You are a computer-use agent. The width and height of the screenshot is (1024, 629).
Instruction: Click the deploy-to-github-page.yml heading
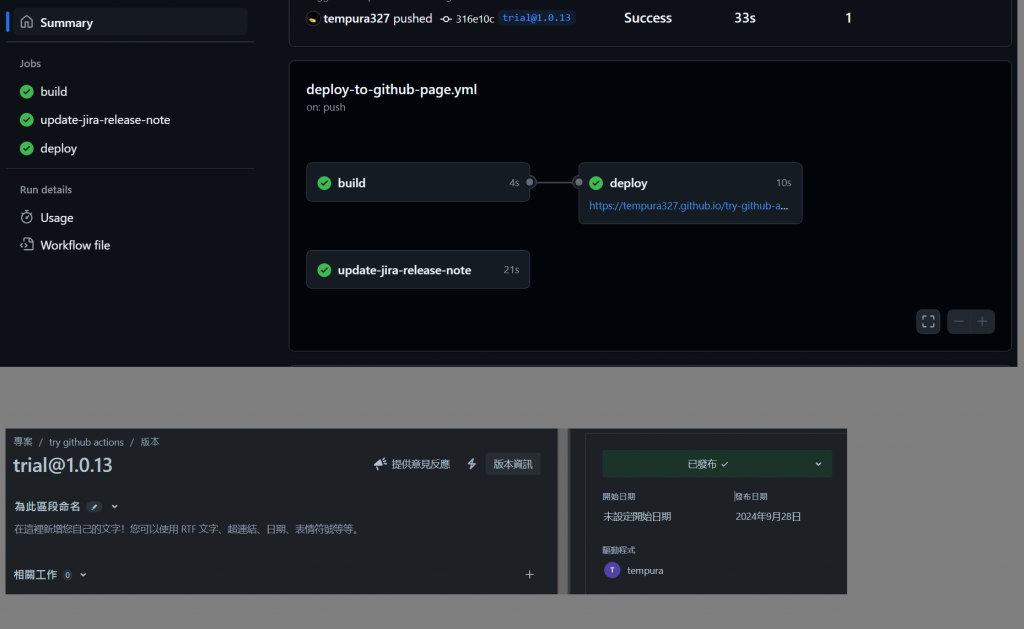point(391,89)
